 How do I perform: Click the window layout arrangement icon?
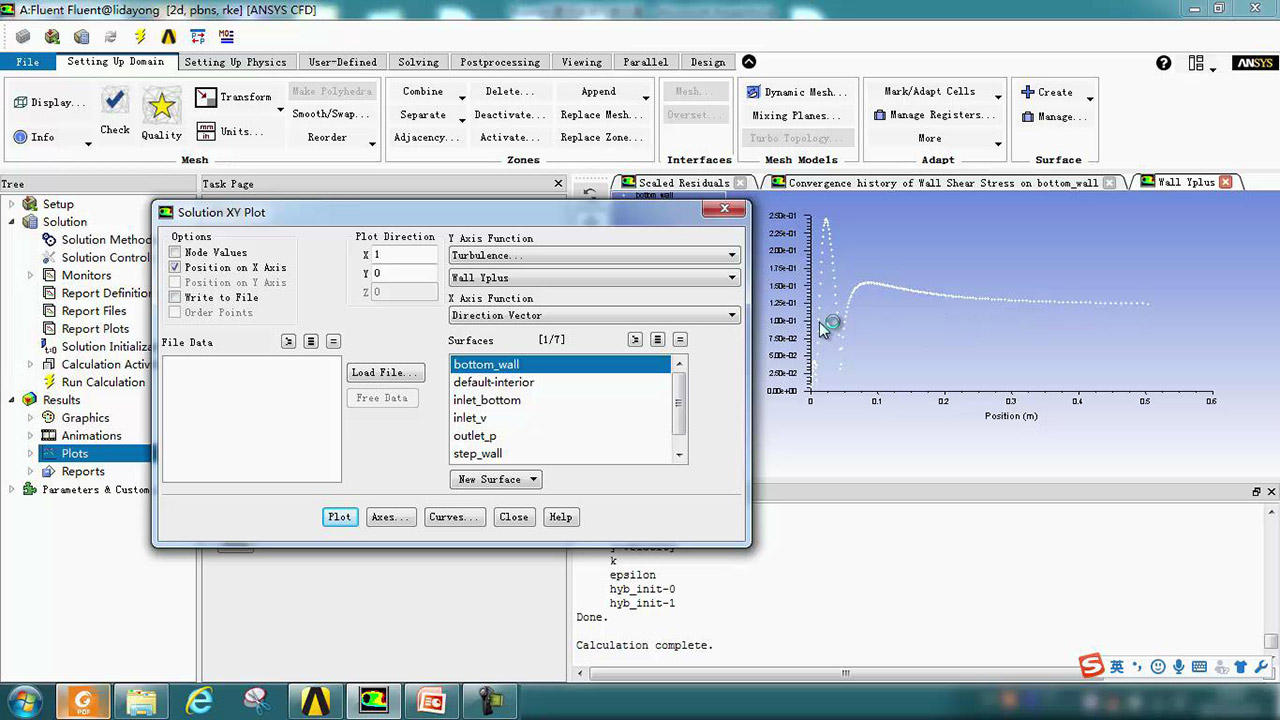point(1196,63)
